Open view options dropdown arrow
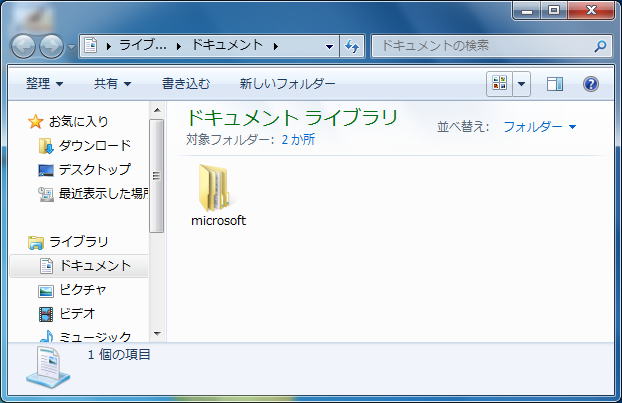This screenshot has height=403, width=622. click(x=521, y=84)
